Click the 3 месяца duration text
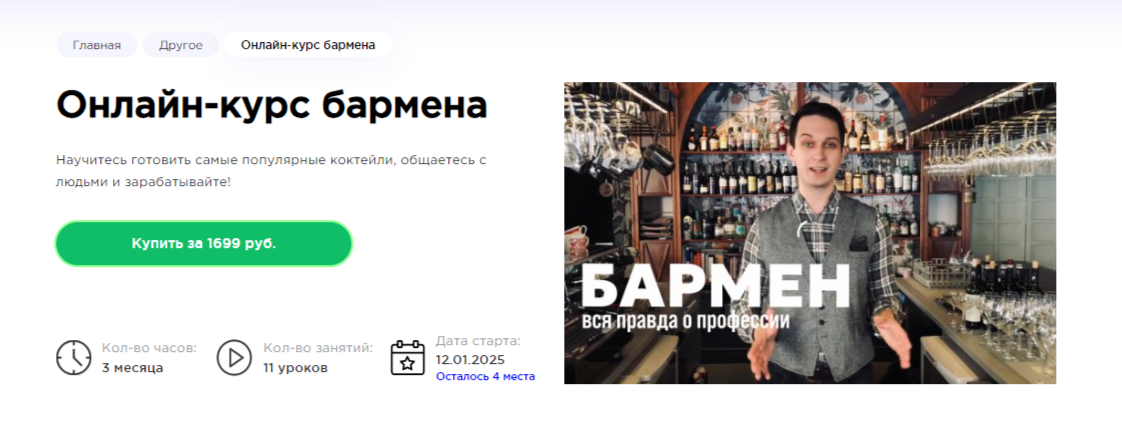The image size is (1122, 424). click(132, 368)
